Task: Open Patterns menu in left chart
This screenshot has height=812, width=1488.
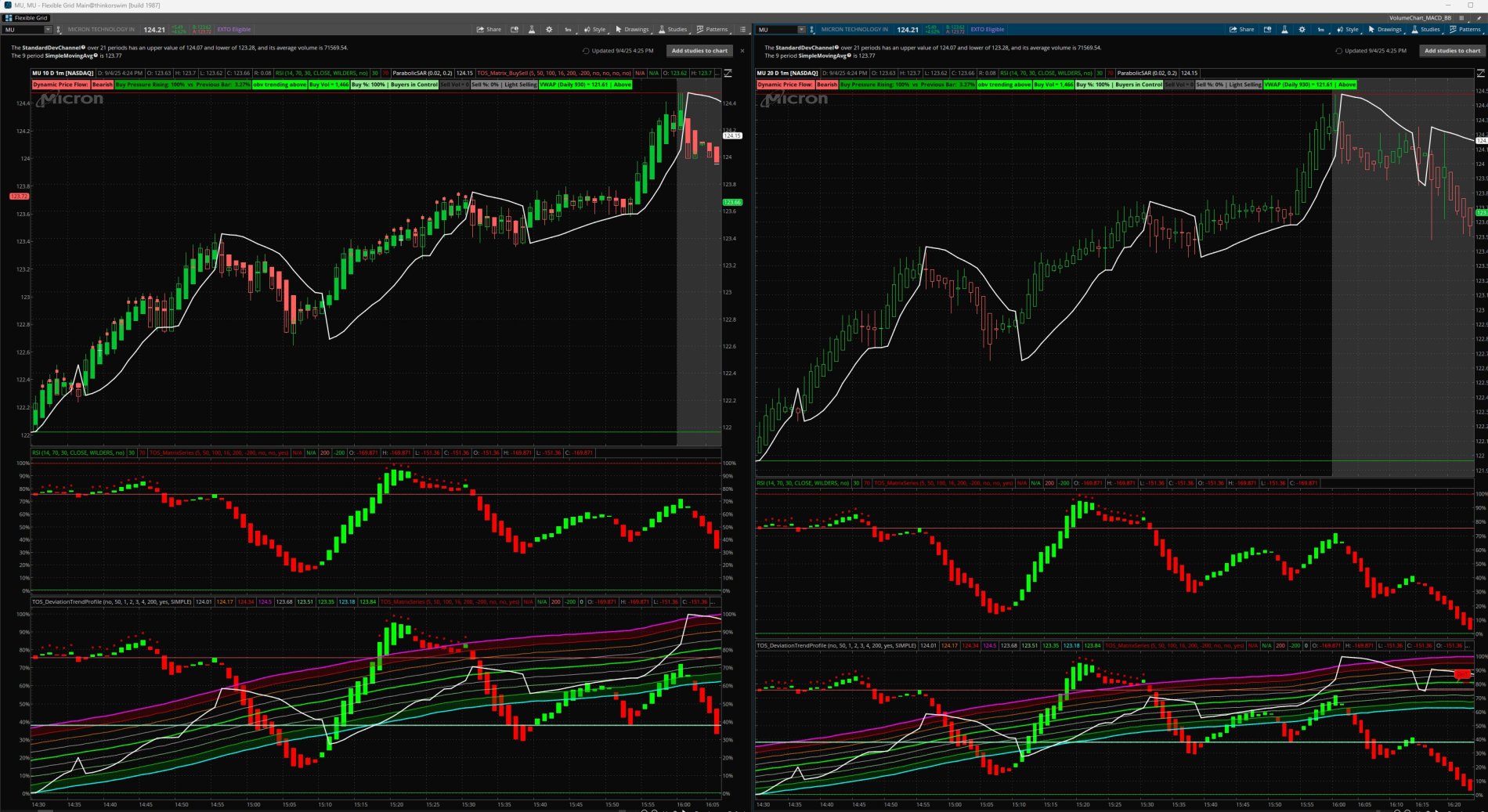Action: tap(712, 30)
